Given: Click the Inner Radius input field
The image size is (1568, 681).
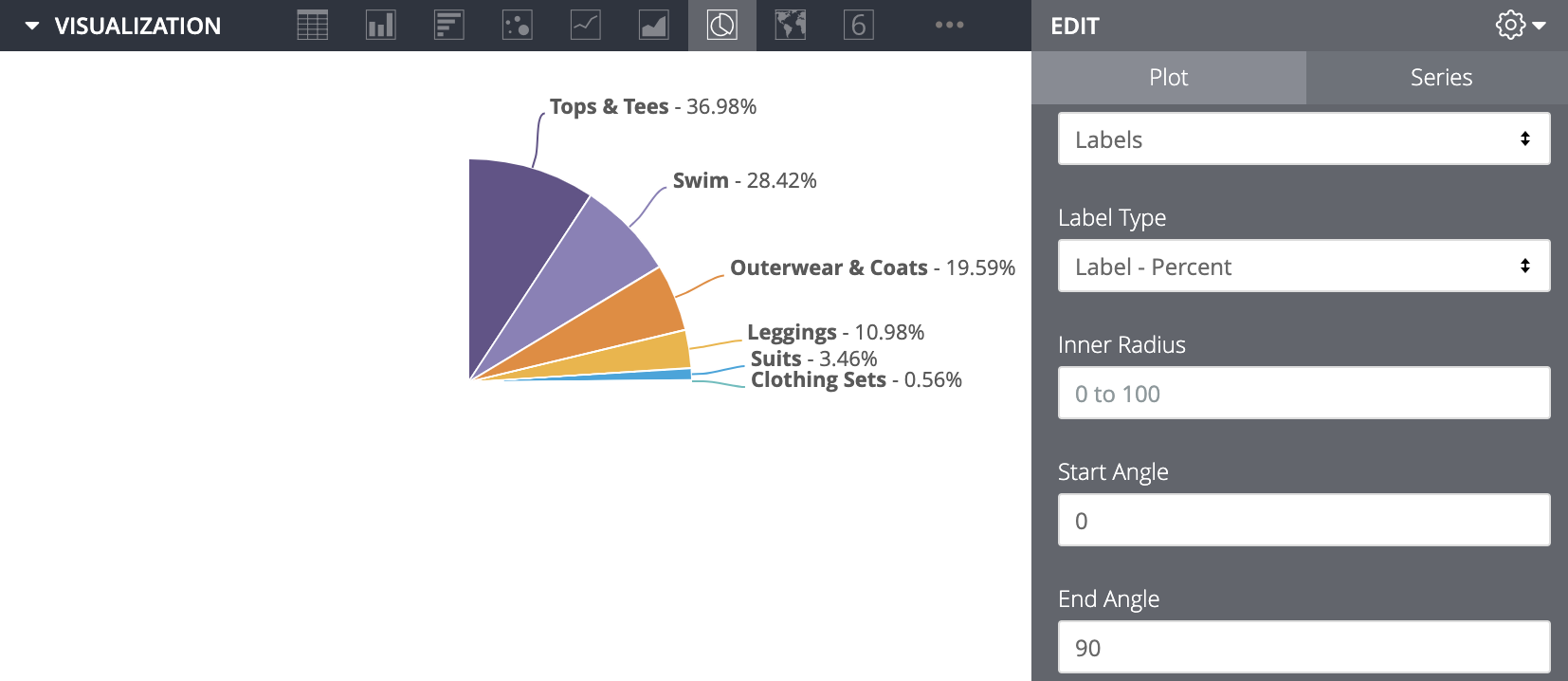Looking at the screenshot, I should coord(1304,394).
